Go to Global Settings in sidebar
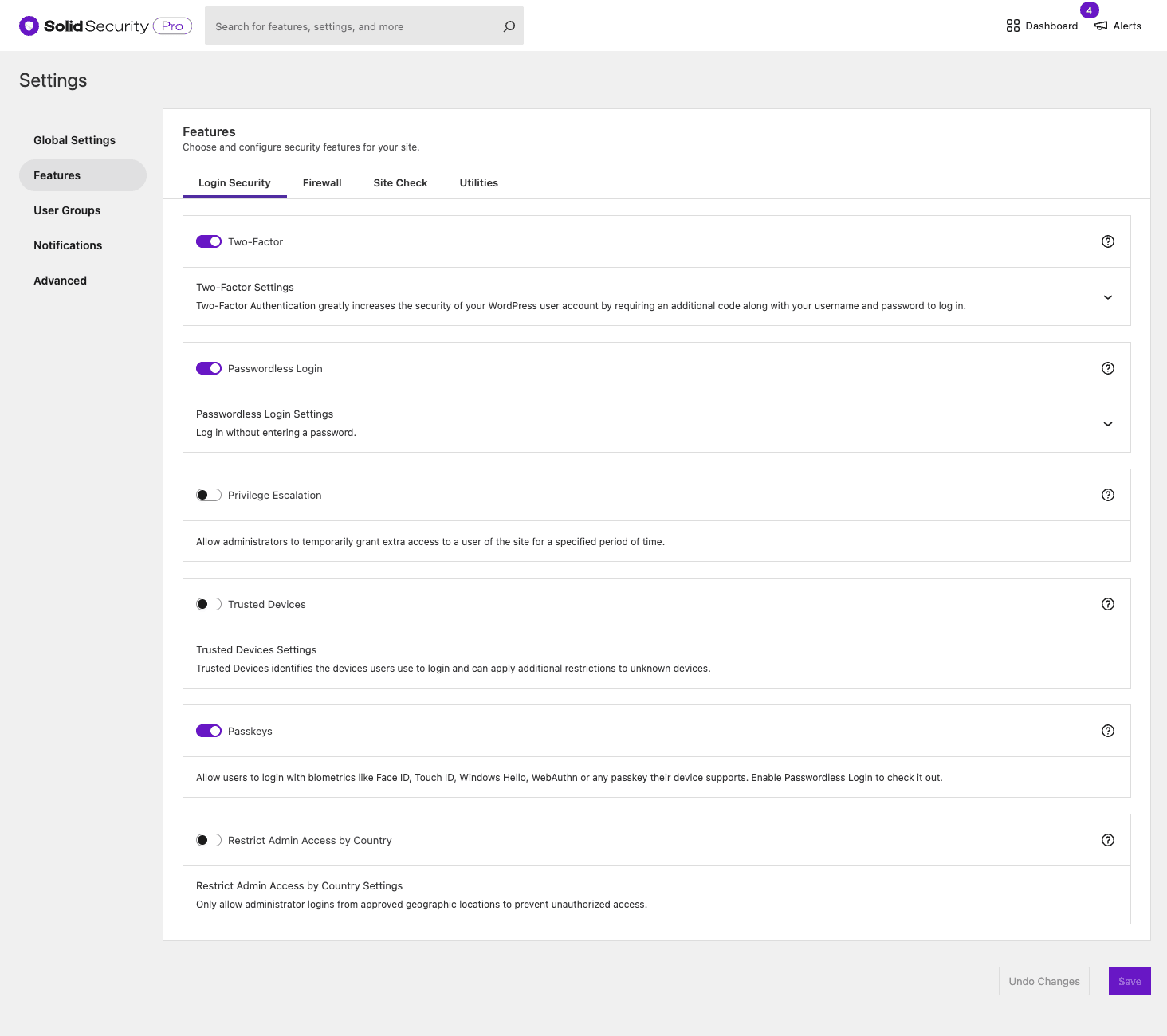Viewport: 1167px width, 1036px height. [83, 140]
